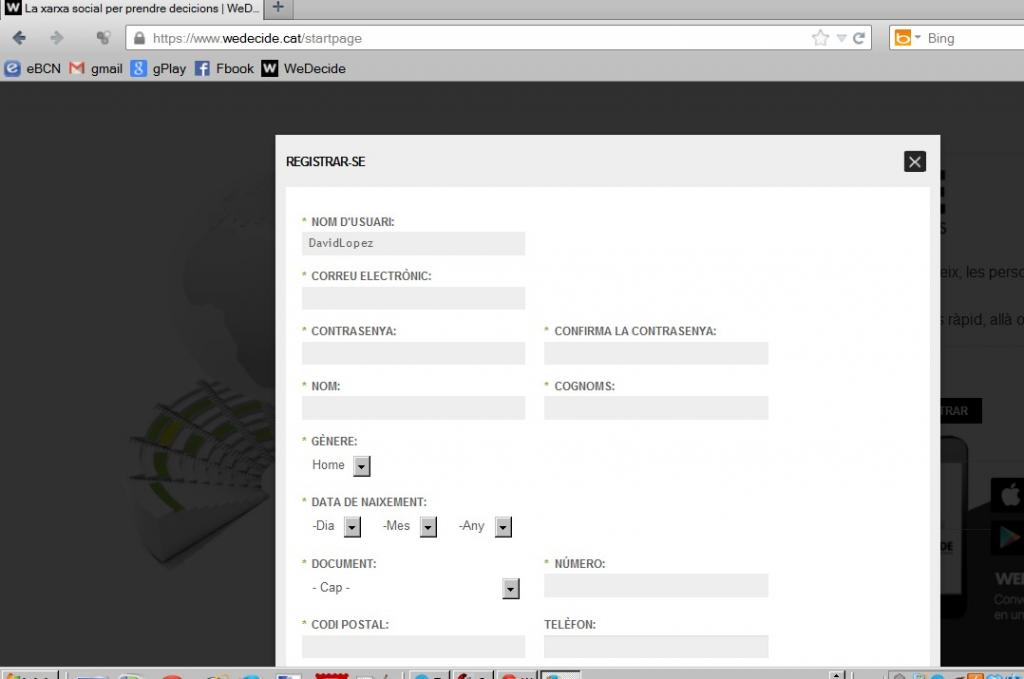Open a new tab with the plus button
This screenshot has height=679, width=1024.
(278, 7)
